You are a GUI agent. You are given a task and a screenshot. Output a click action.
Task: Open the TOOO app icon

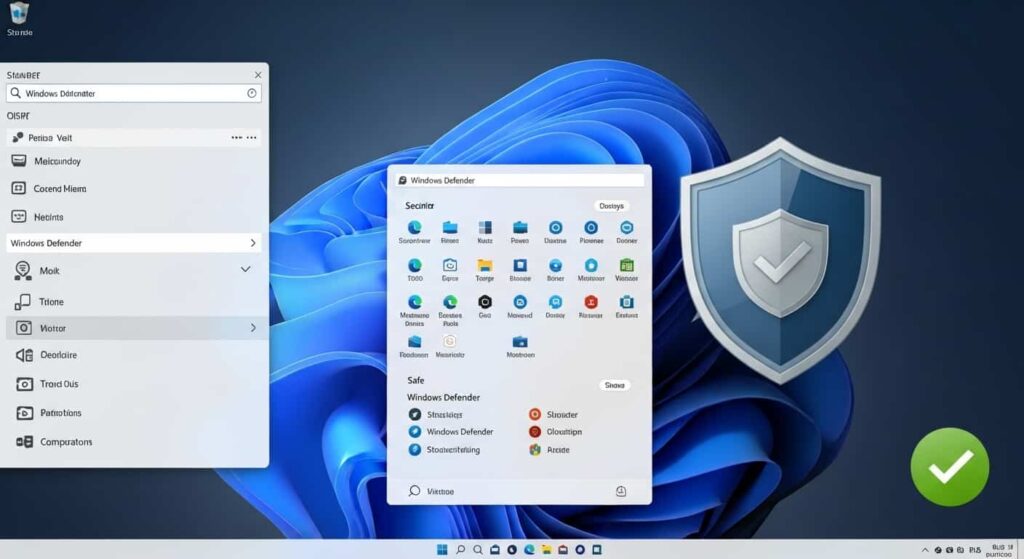tap(414, 265)
